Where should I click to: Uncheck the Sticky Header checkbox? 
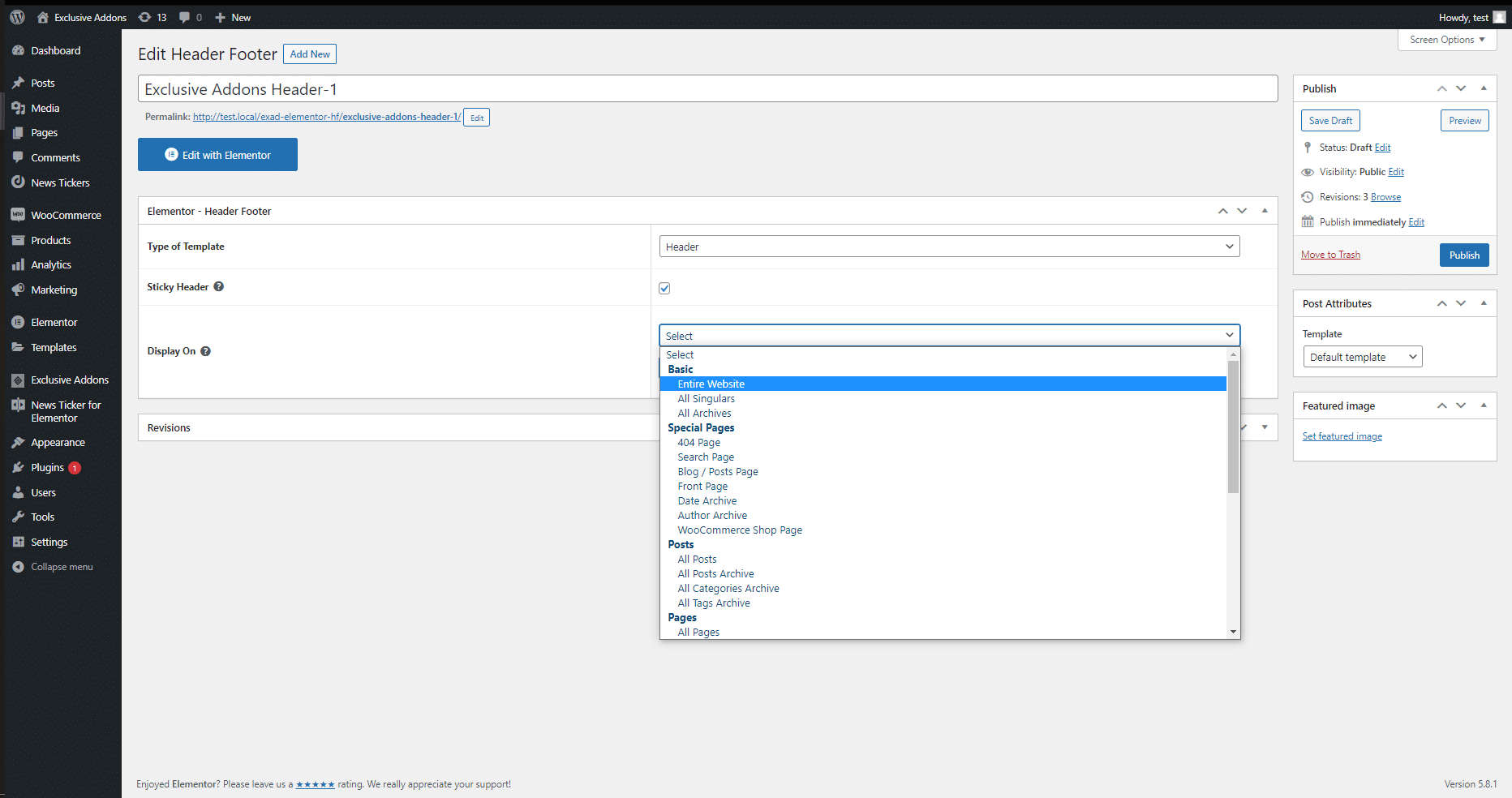[x=664, y=288]
